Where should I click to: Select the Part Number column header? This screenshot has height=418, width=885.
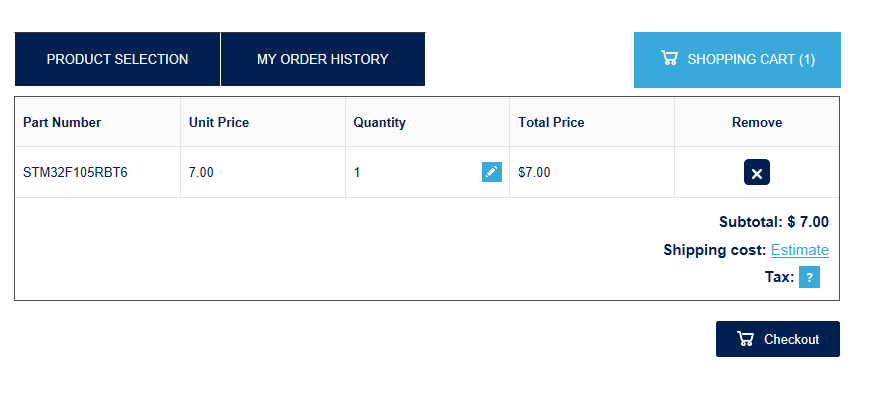pyautogui.click(x=62, y=122)
